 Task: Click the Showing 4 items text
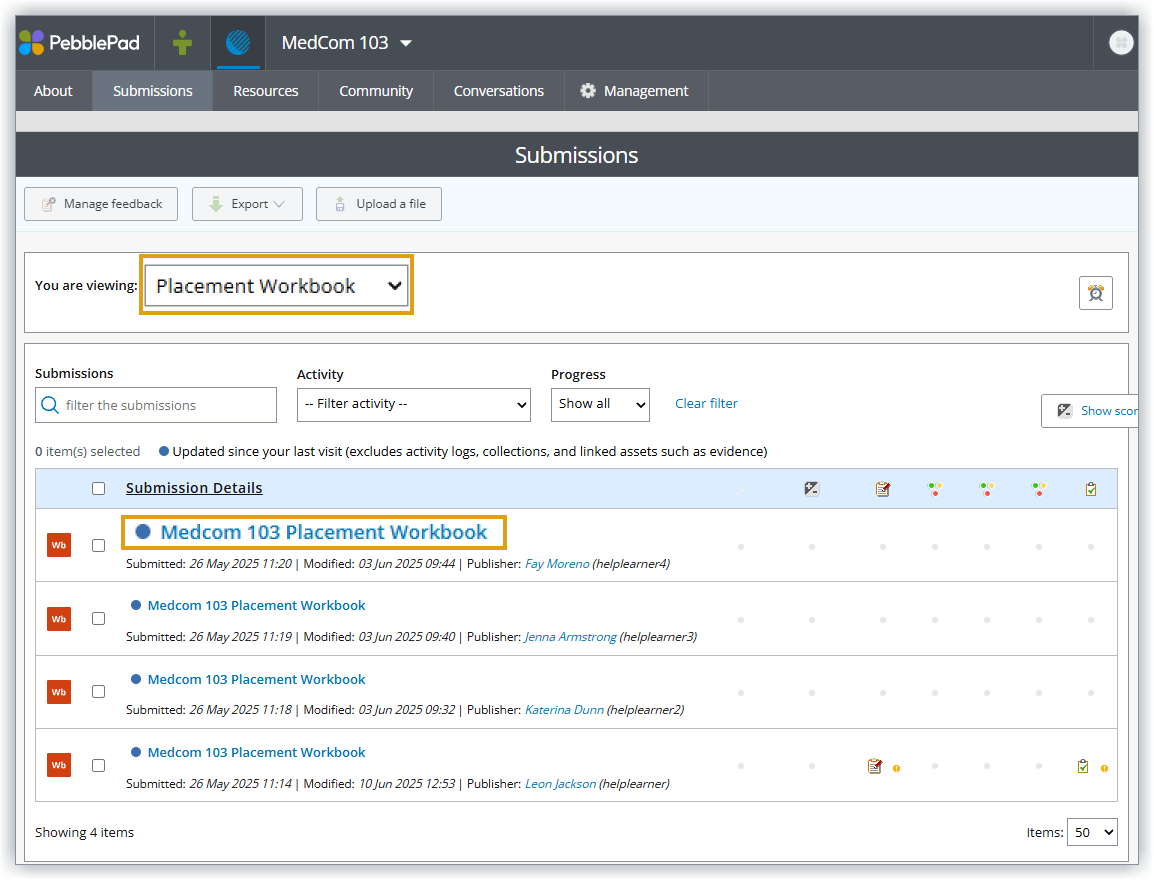pos(85,832)
